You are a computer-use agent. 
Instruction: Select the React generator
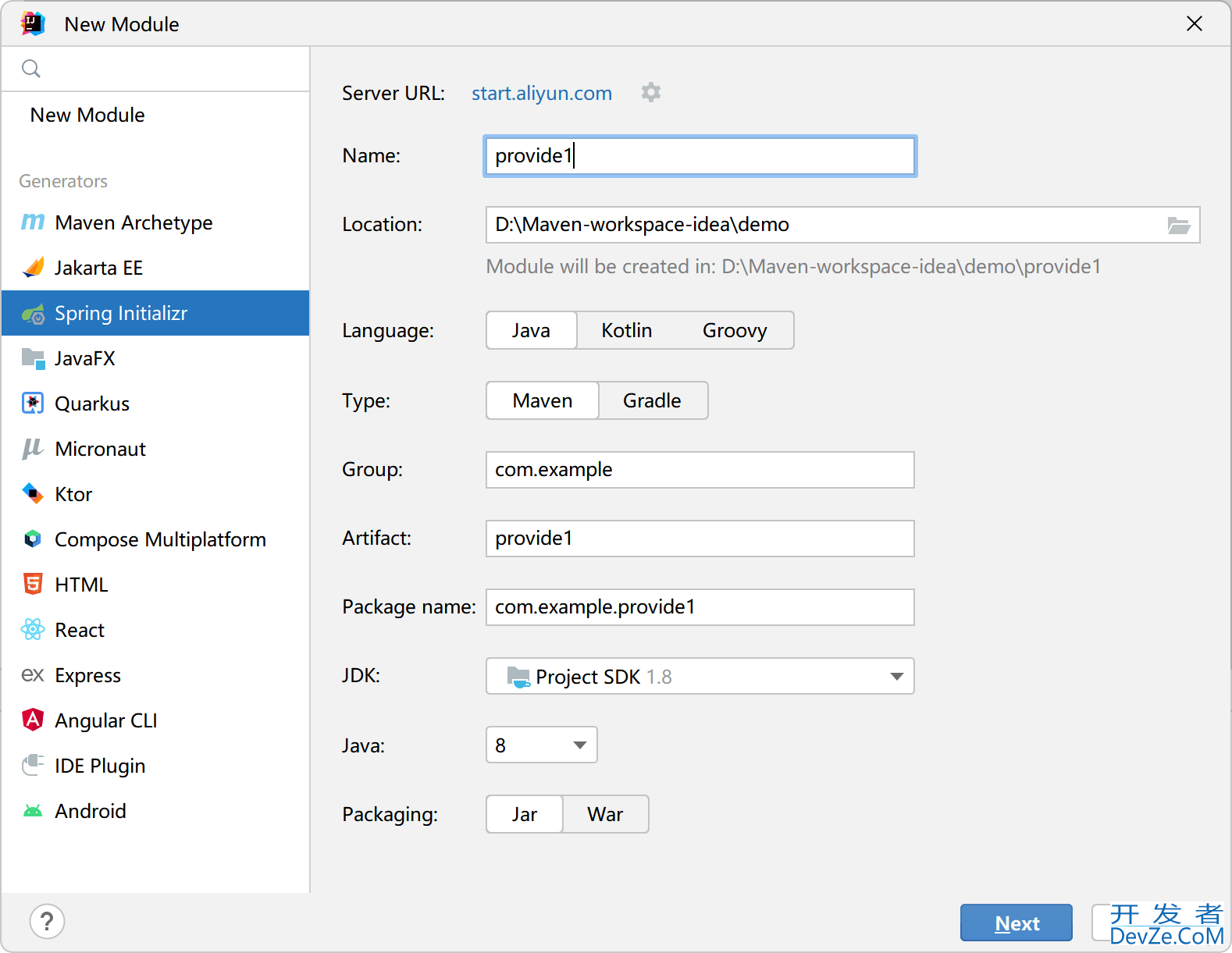[155, 630]
